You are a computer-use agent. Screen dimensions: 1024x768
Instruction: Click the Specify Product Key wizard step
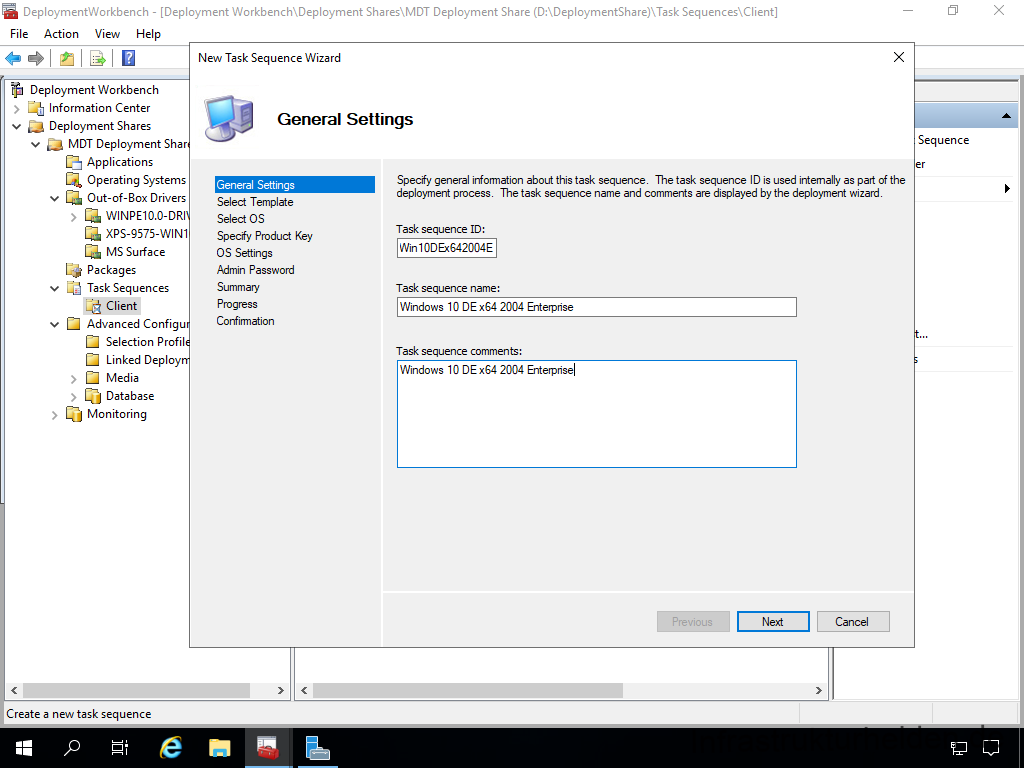pyautogui.click(x=264, y=236)
